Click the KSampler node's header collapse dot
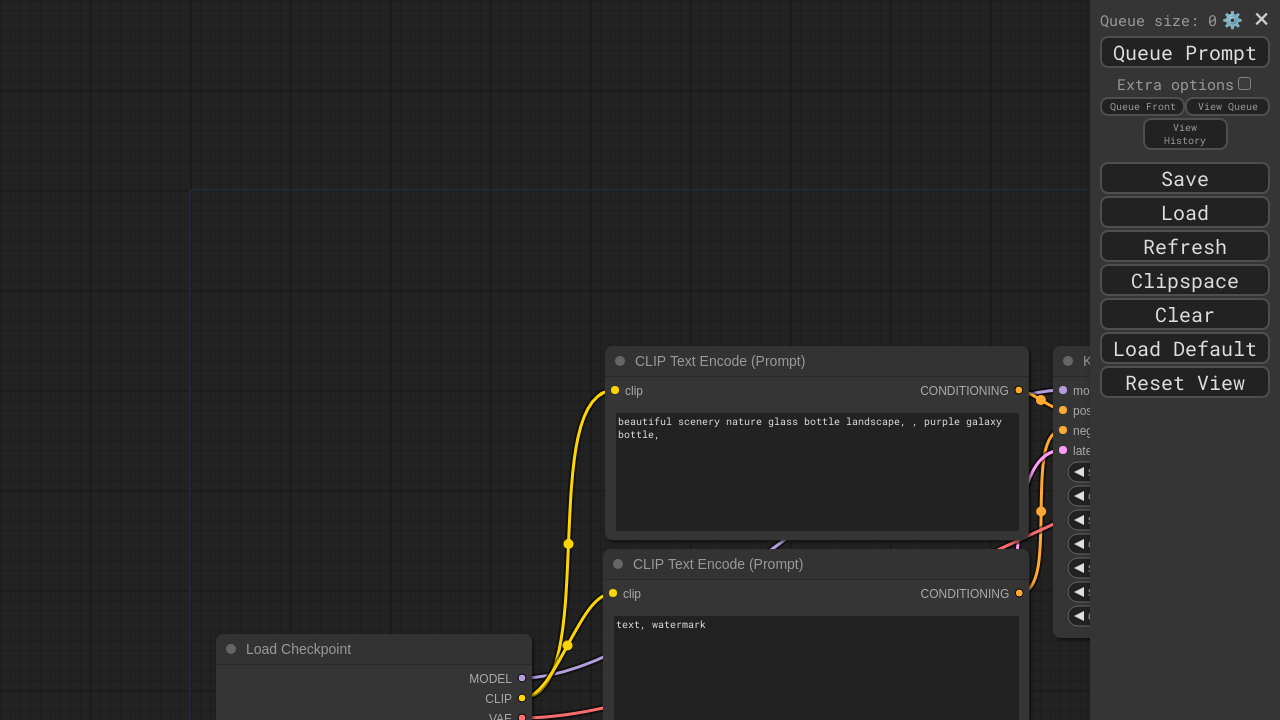Screen dimensions: 1280x720 pyautogui.click(x=1068, y=361)
